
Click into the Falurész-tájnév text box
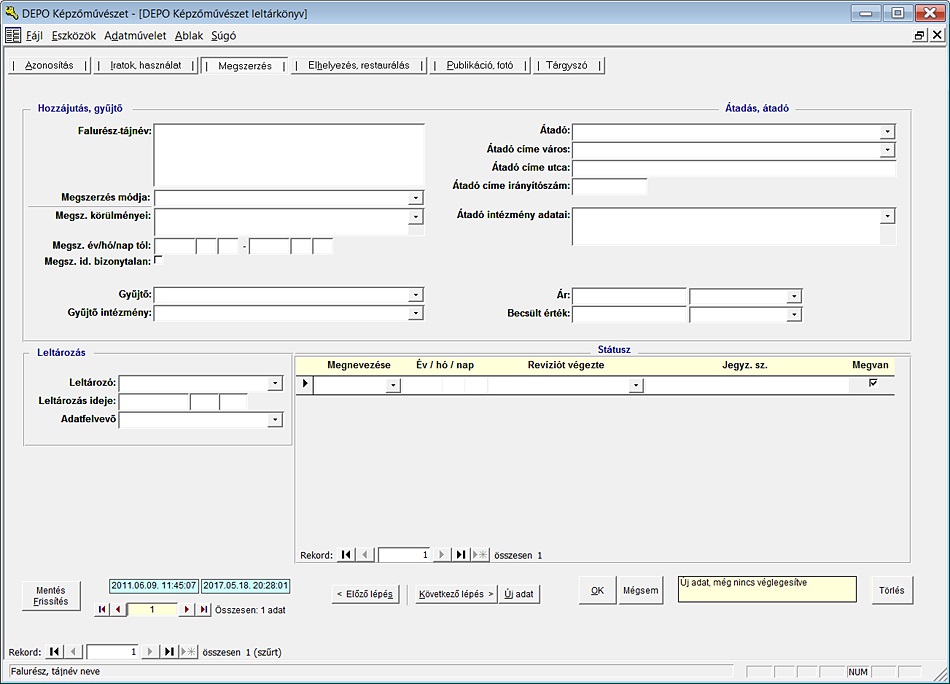click(x=289, y=155)
